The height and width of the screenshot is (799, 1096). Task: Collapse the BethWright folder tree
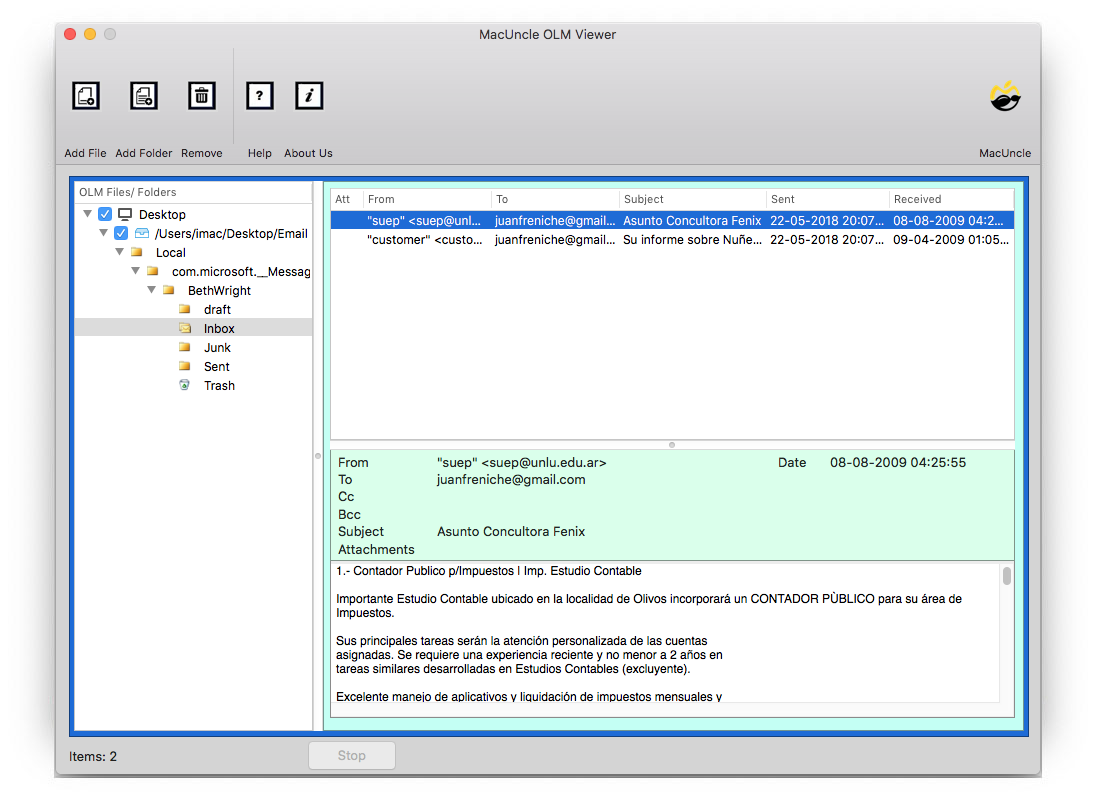click(x=152, y=290)
